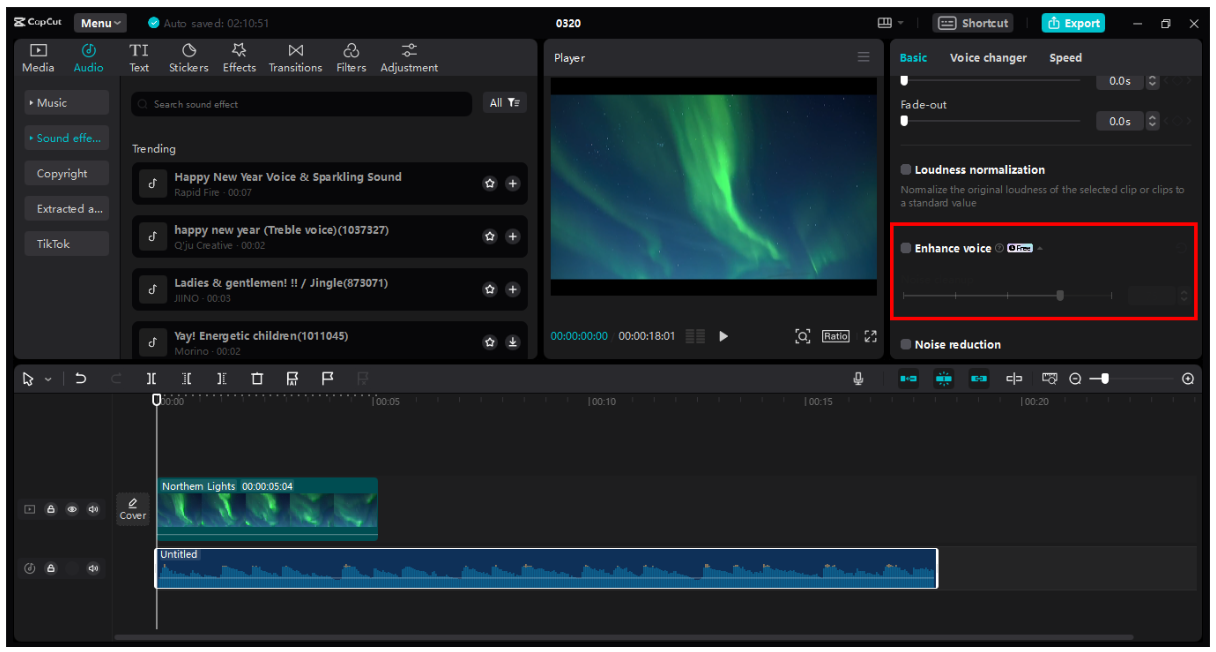Image resolution: width=1216 pixels, height=652 pixels.
Task: Download the Yay! Energetic children sound
Action: tap(512, 342)
